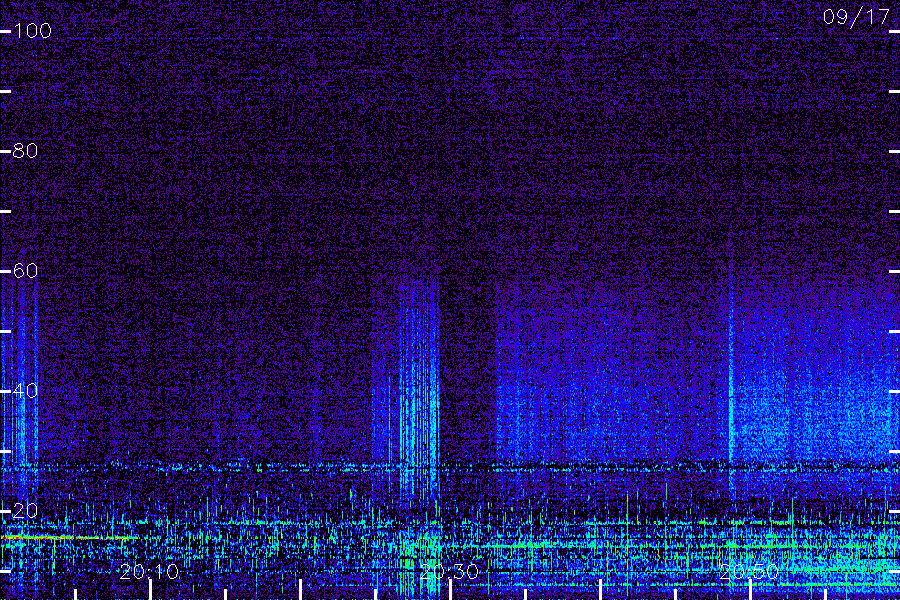Click the 20 frequency axis label

pos(25,510)
